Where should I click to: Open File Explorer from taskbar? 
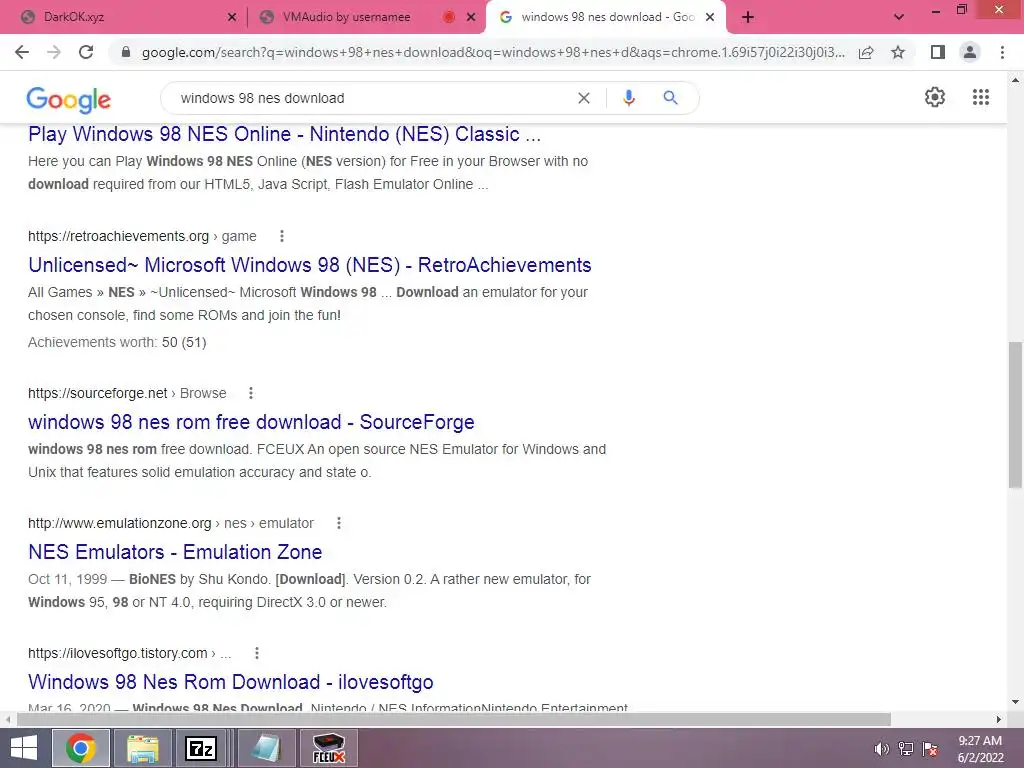[x=142, y=748]
